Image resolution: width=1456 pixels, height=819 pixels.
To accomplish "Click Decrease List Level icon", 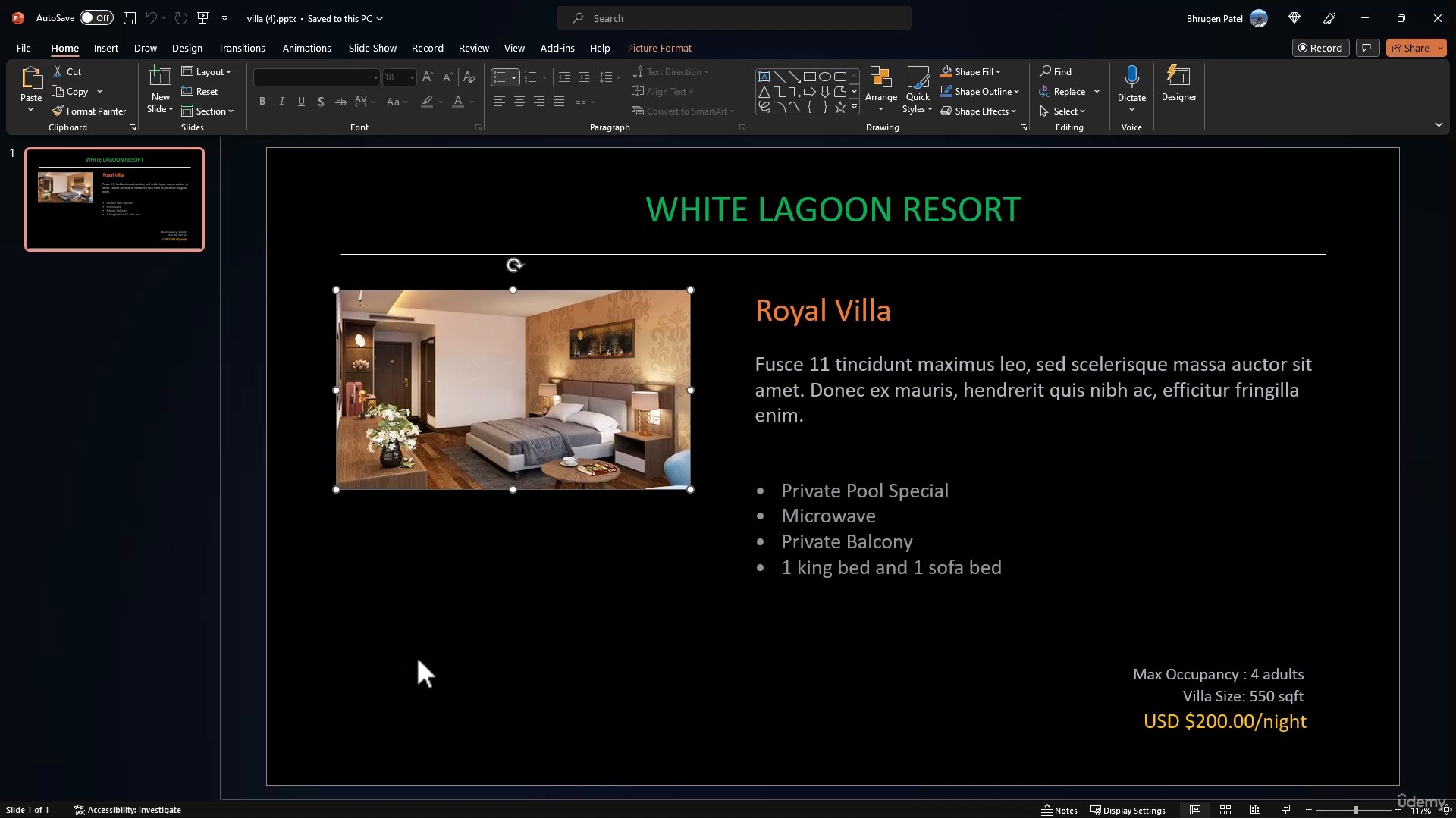I will click(x=563, y=77).
